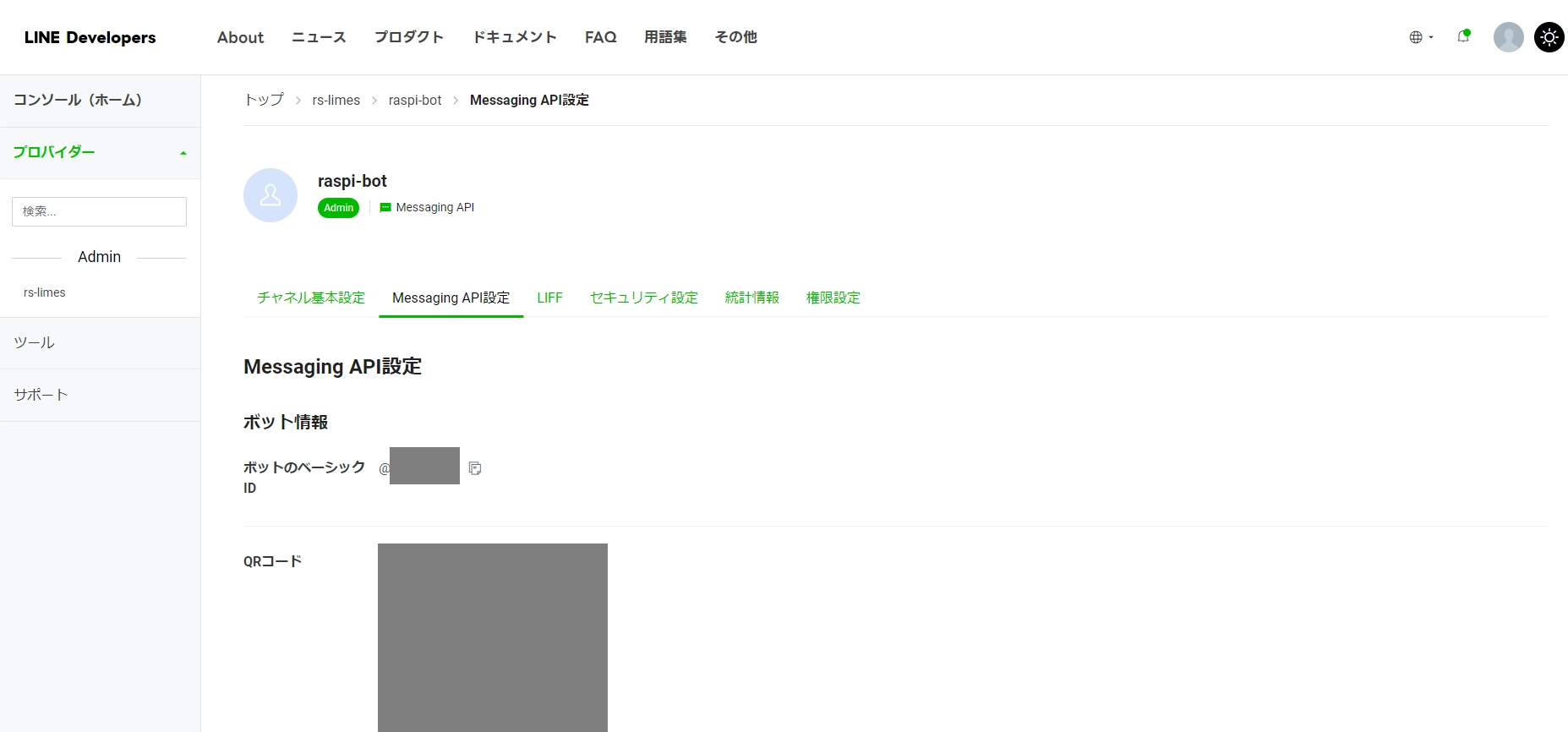
Task: Open the globe language selector
Action: 1421,37
